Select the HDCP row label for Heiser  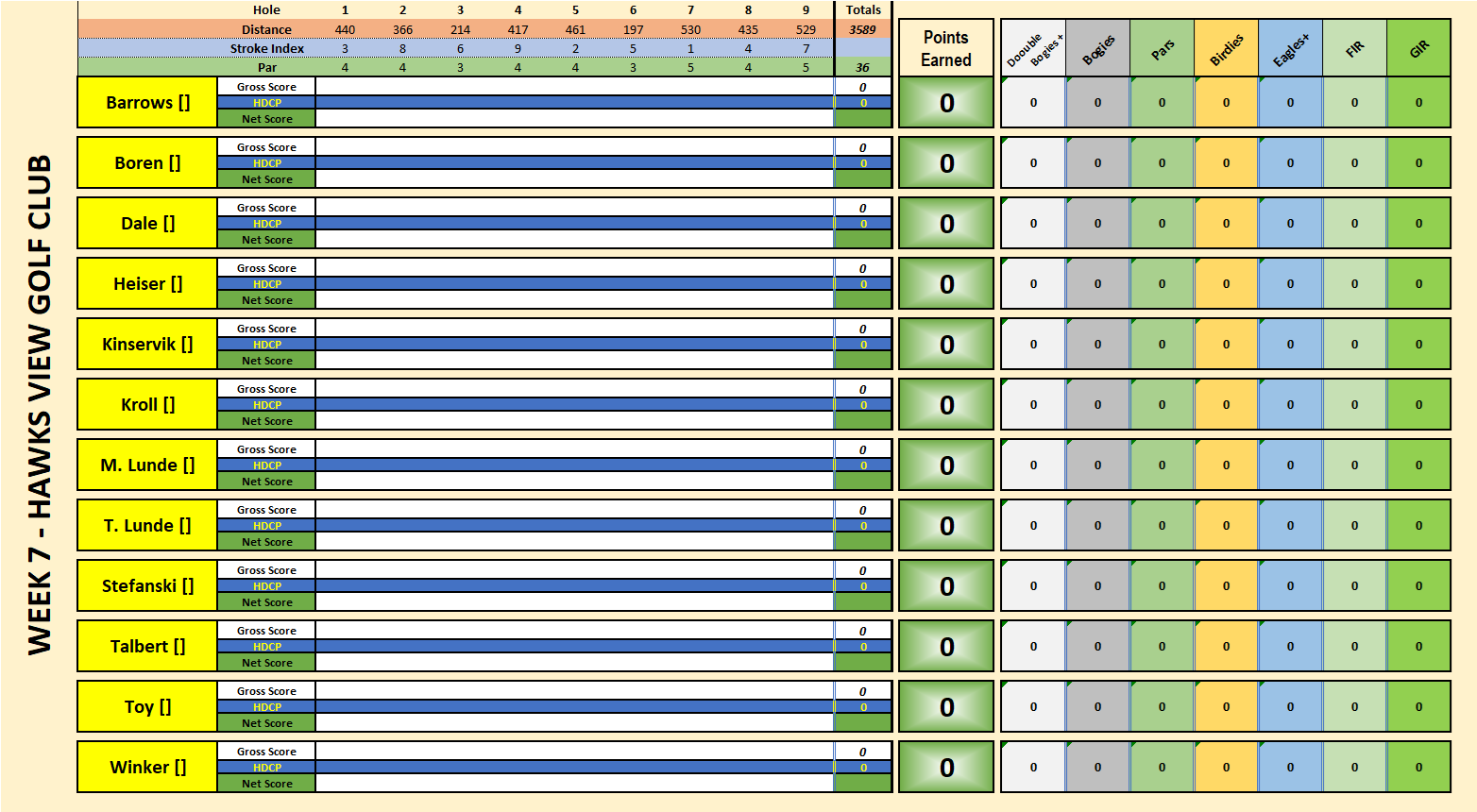click(x=266, y=284)
